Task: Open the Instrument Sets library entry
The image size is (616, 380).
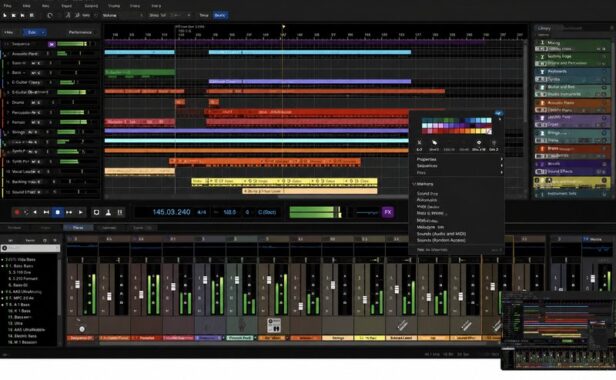Action: [572, 194]
